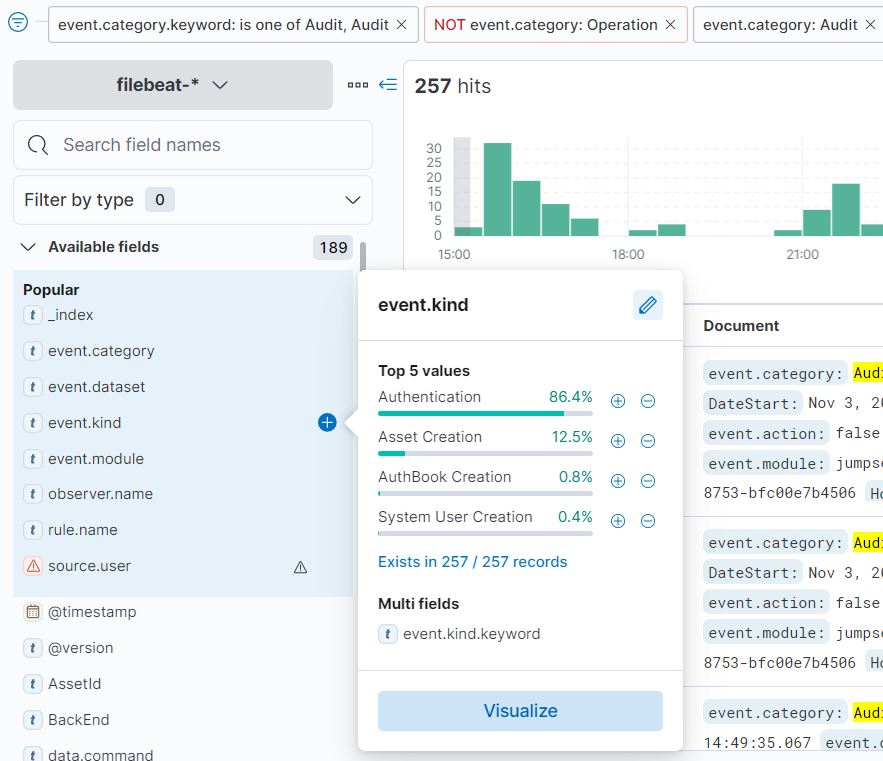Remove the event.category.keyword Audit filter
Image resolution: width=883 pixels, height=761 pixels.
click(402, 25)
